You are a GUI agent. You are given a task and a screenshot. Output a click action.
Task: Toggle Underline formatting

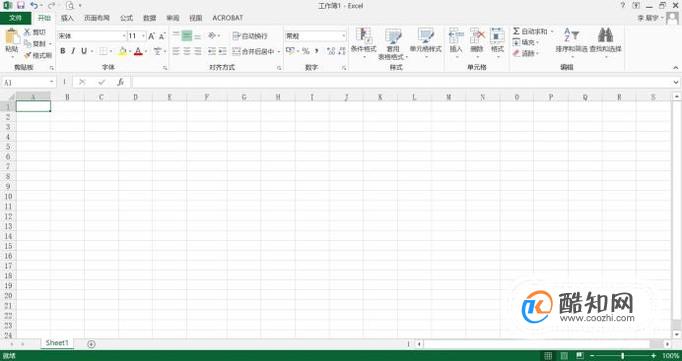tap(84, 51)
